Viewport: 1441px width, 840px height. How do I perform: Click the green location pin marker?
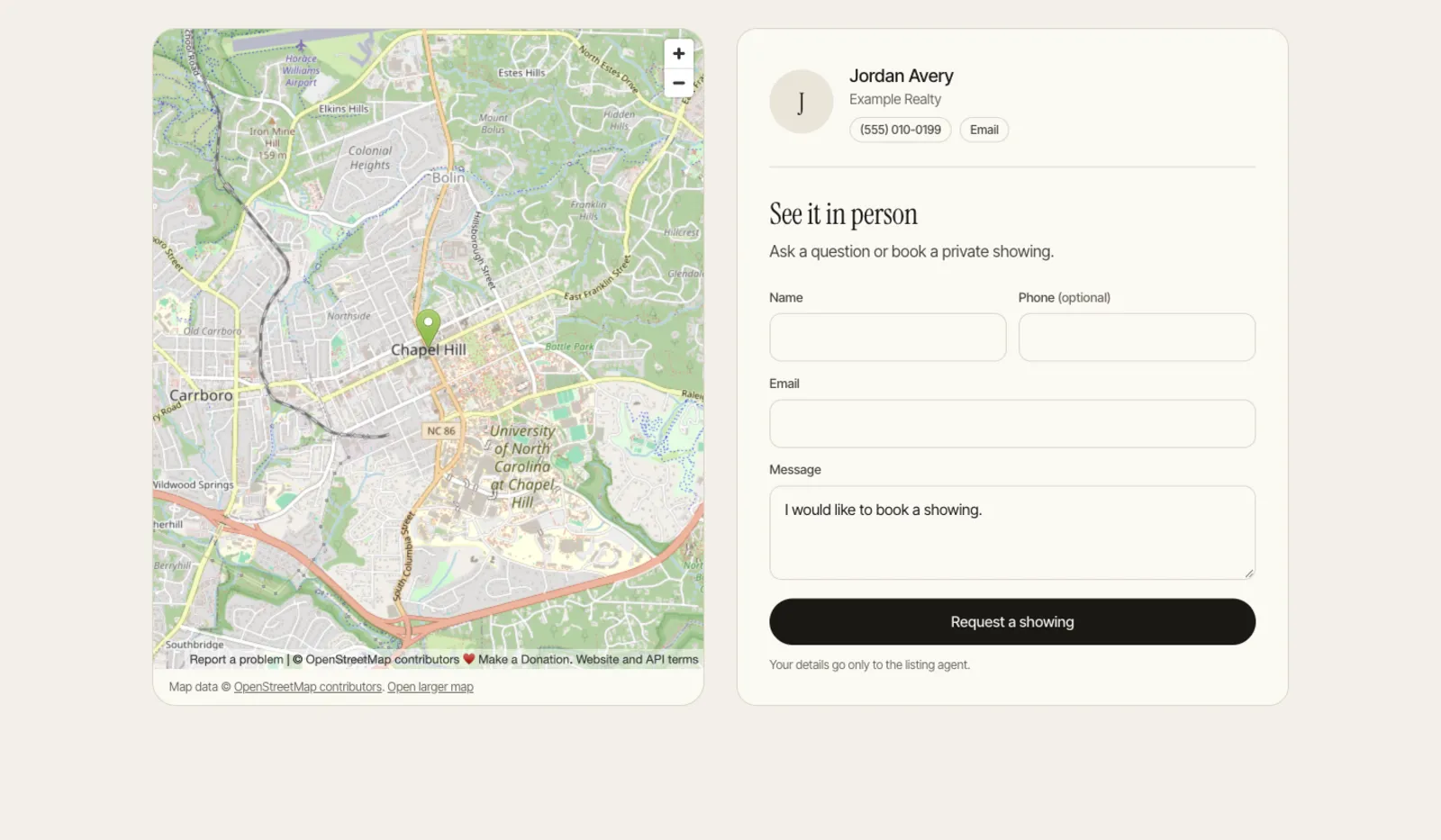(x=429, y=329)
